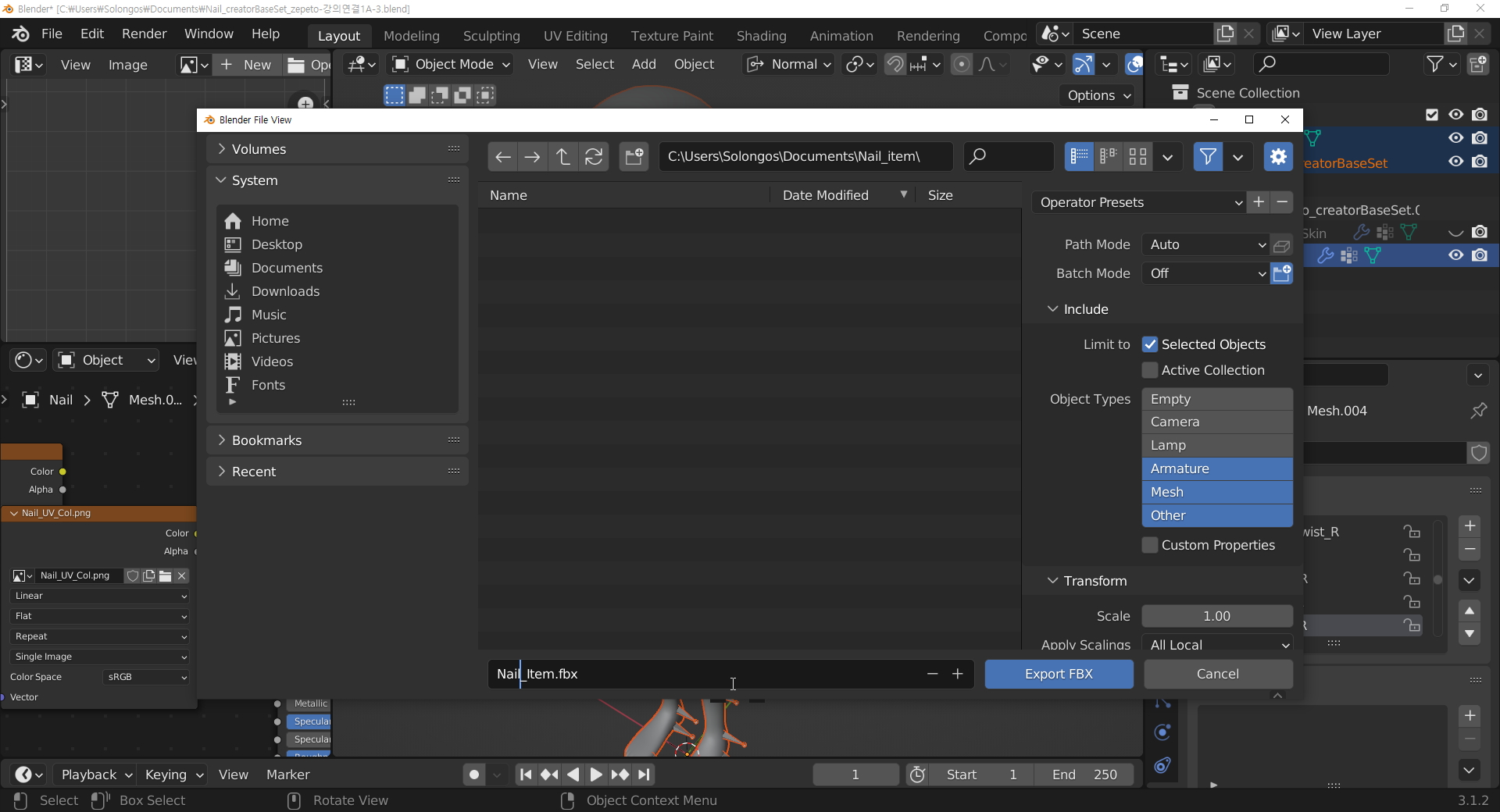Toggle Armature object type
The width and height of the screenshot is (1500, 812).
pyautogui.click(x=1217, y=469)
